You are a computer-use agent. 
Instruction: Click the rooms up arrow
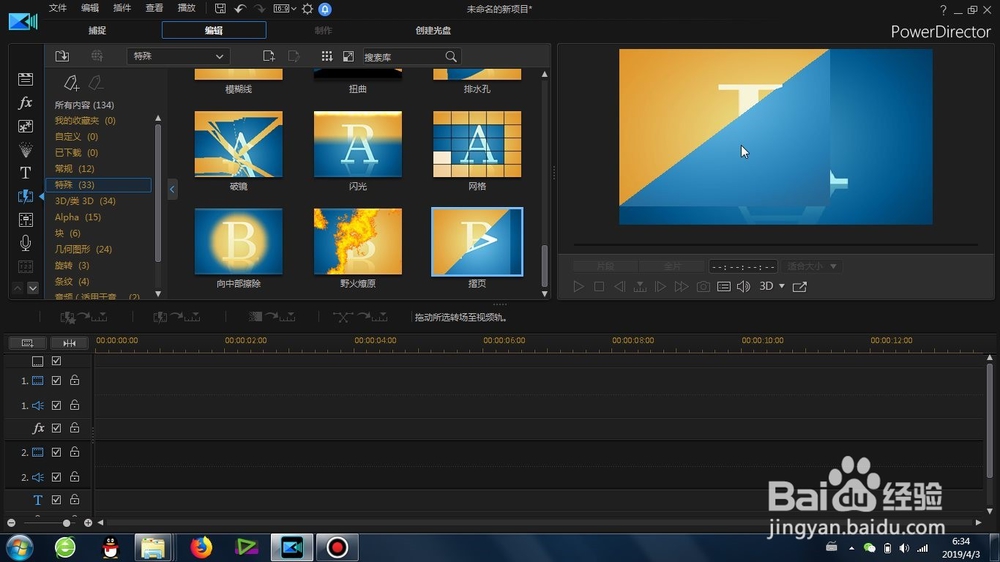[x=17, y=288]
